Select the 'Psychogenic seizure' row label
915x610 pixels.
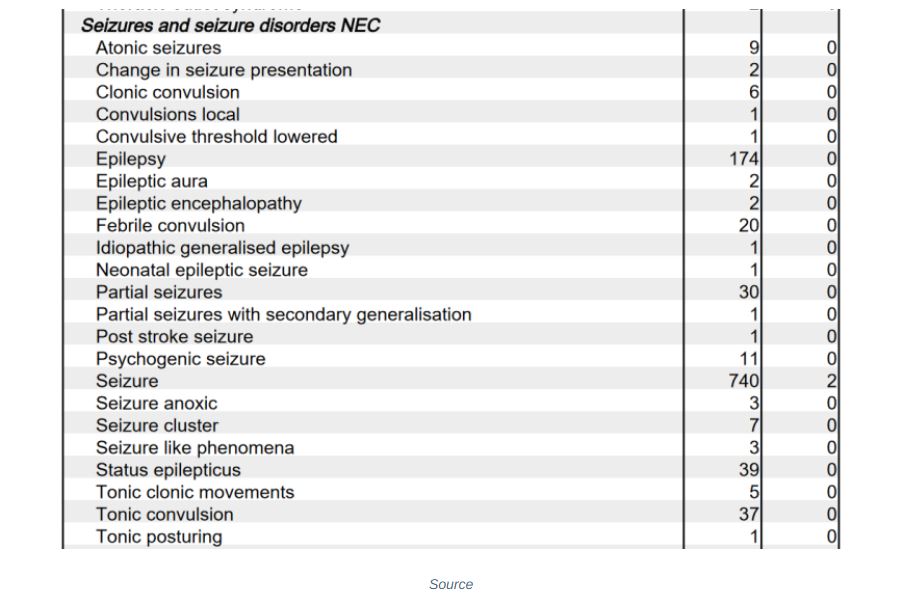(x=180, y=359)
